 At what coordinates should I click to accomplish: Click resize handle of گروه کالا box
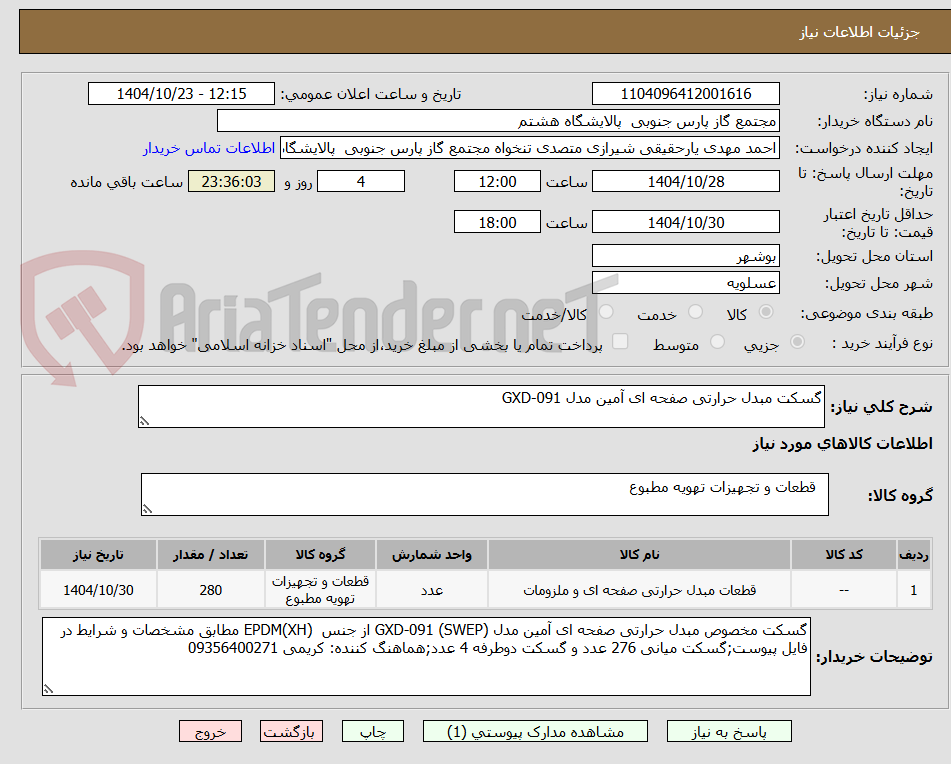(147, 509)
